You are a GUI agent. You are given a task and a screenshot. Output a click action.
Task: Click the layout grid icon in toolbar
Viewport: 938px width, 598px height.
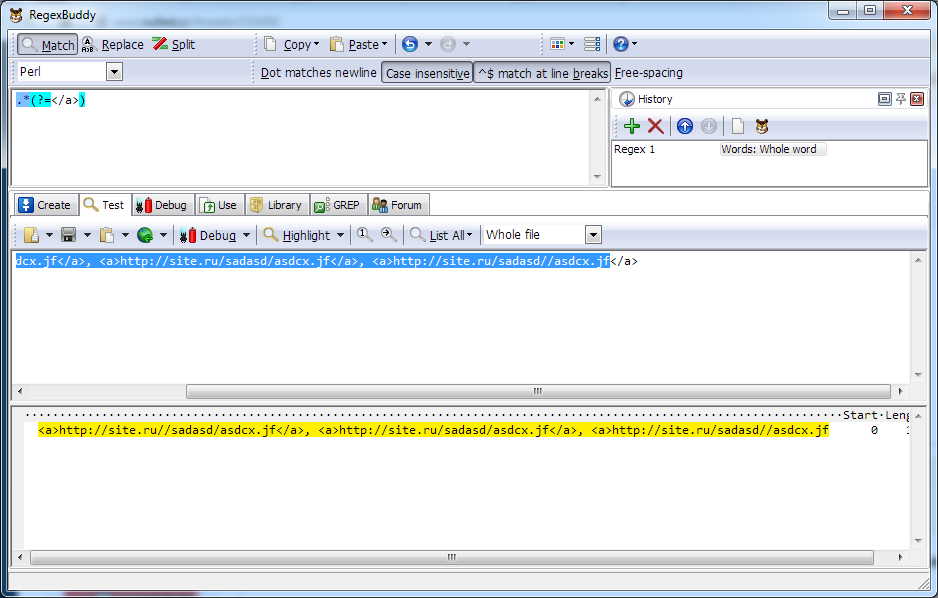557,44
